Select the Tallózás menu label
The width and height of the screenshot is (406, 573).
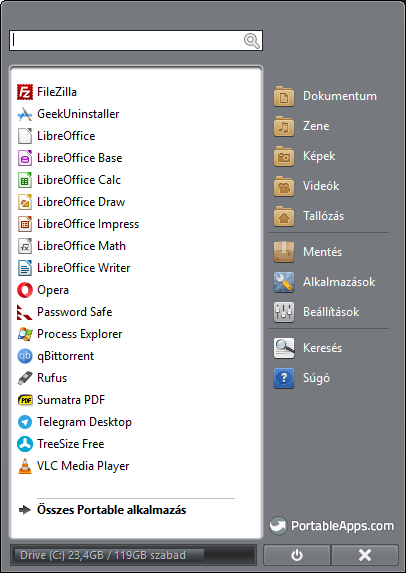(323, 216)
